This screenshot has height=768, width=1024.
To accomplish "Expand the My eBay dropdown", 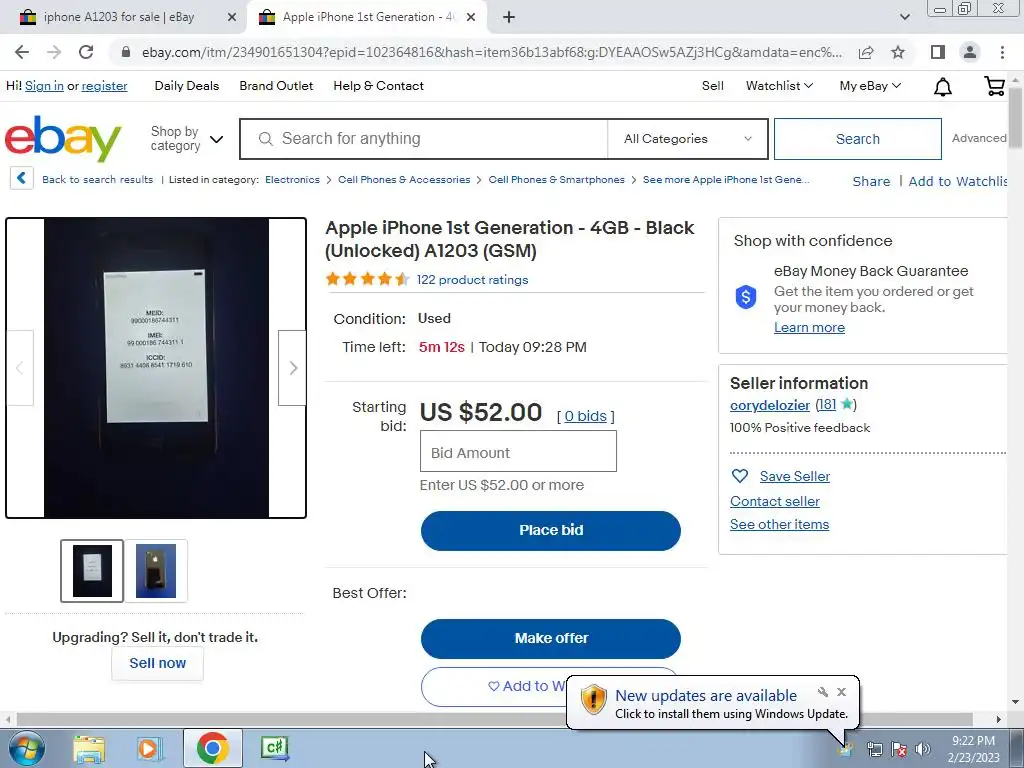I will click(870, 86).
